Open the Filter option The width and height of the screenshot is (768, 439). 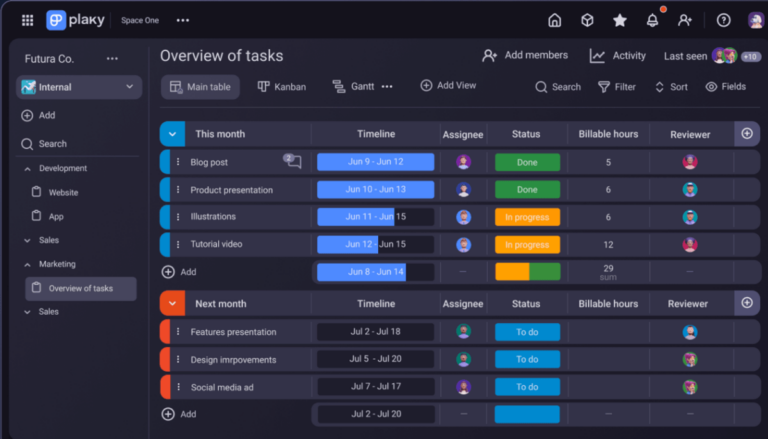(x=616, y=87)
